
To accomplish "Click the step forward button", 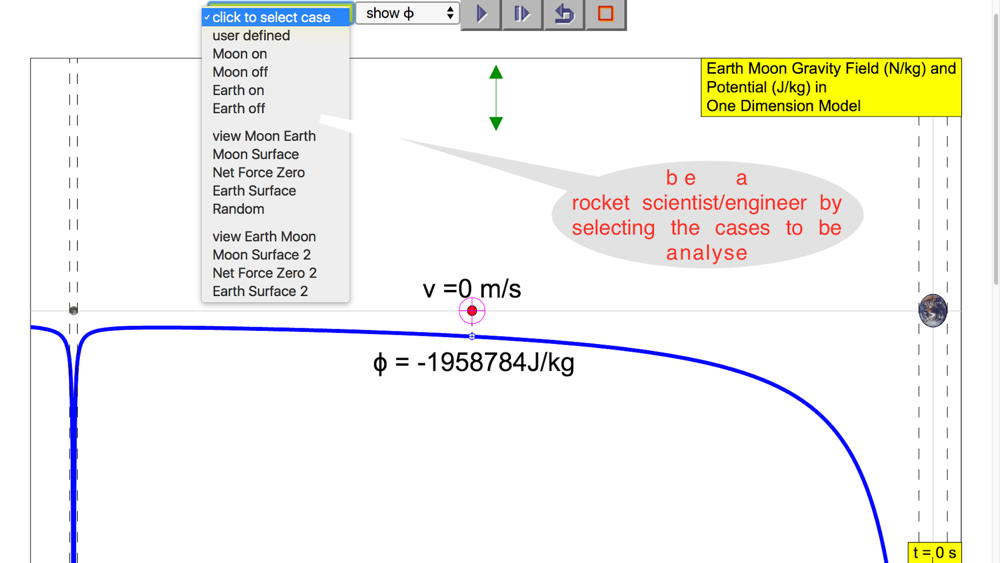I will coord(522,13).
